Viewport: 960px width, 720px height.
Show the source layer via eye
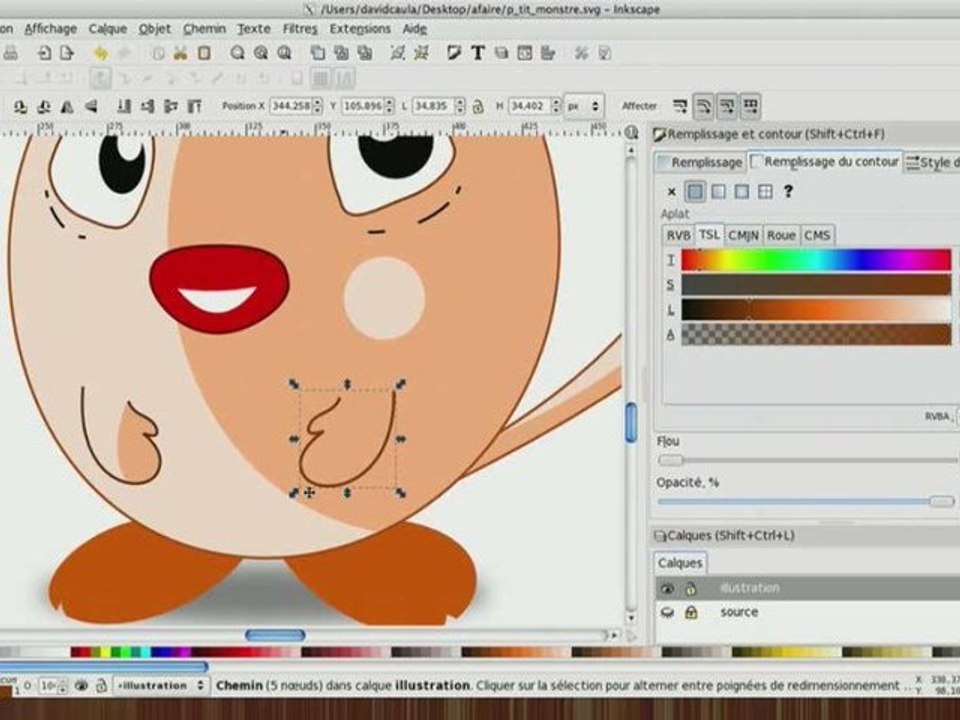[667, 612]
